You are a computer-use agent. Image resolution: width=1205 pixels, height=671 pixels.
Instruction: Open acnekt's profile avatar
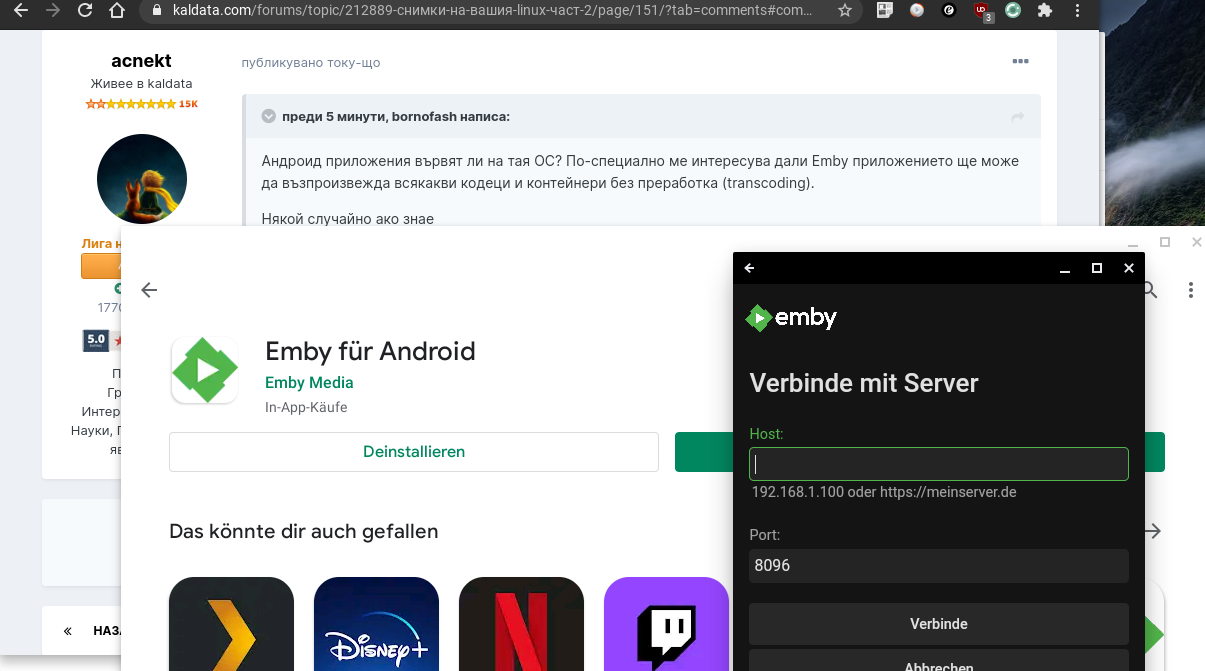[x=142, y=180]
